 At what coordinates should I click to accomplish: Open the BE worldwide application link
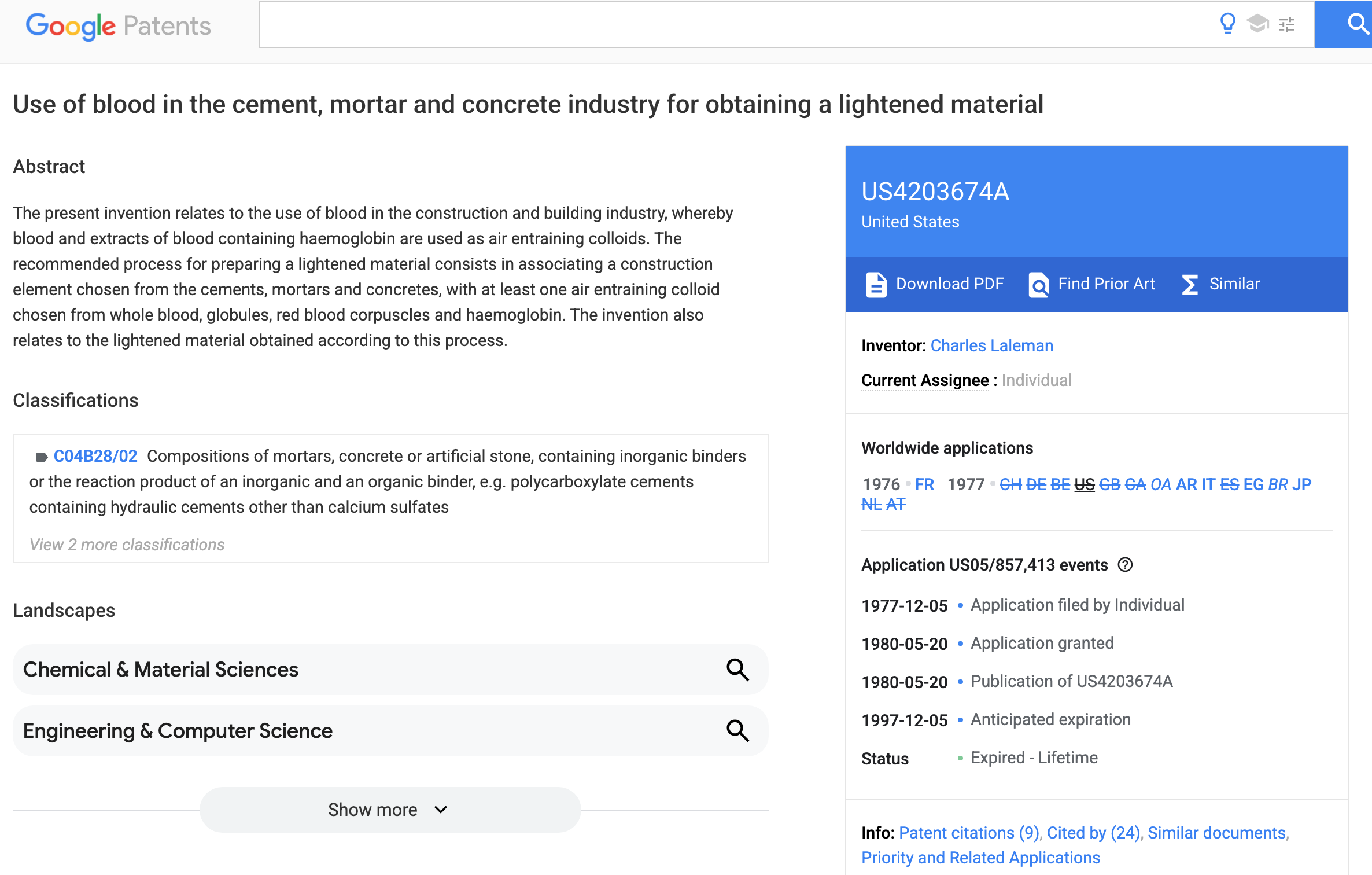click(1060, 484)
